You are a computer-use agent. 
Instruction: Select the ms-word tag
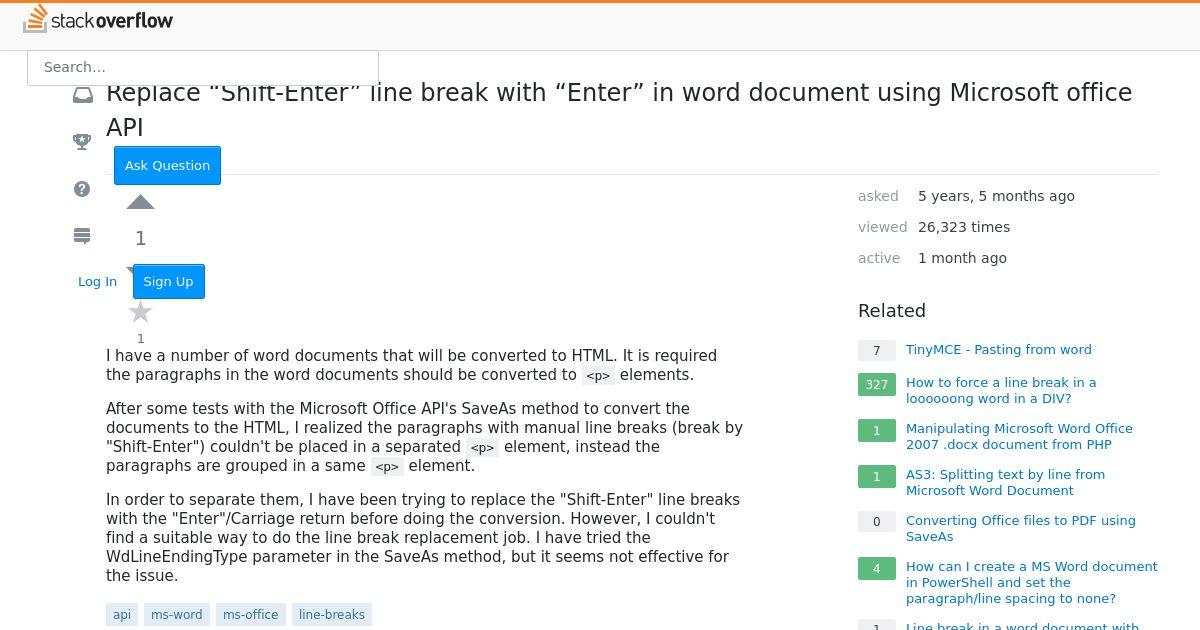coord(177,614)
